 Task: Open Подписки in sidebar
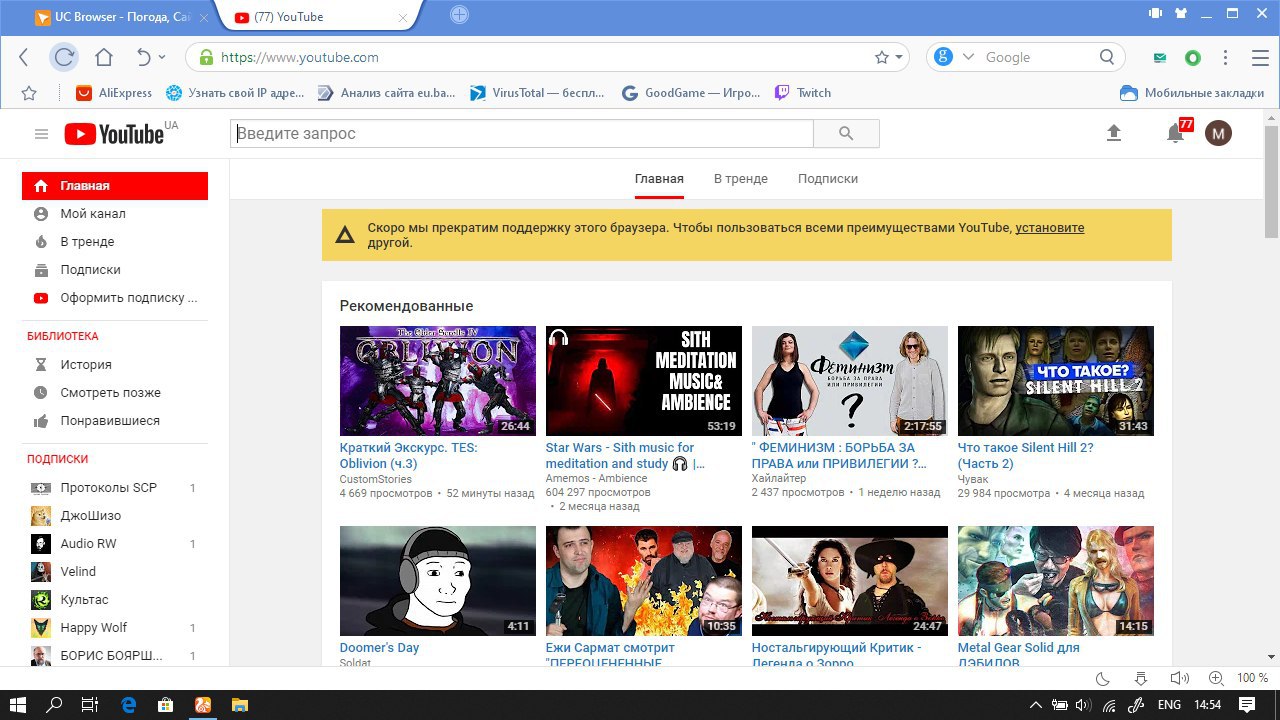(115, 270)
